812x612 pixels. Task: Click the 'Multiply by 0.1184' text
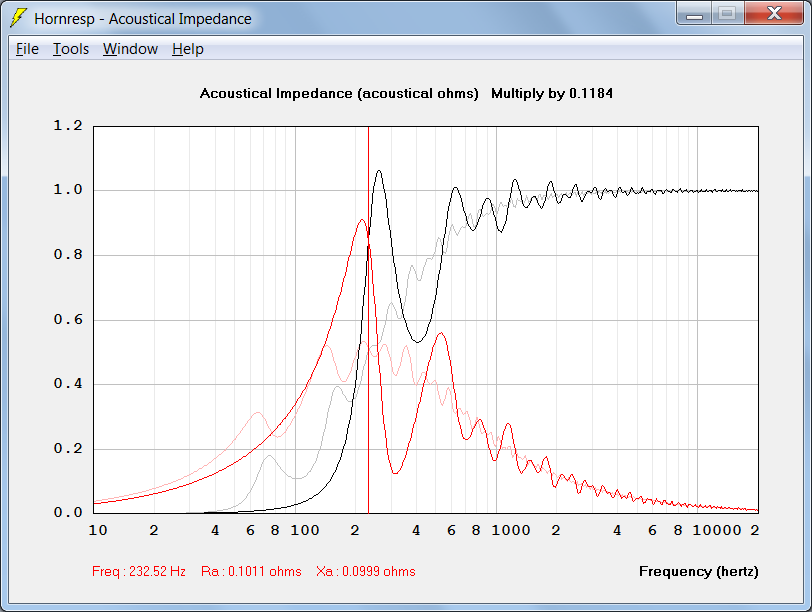[552, 94]
